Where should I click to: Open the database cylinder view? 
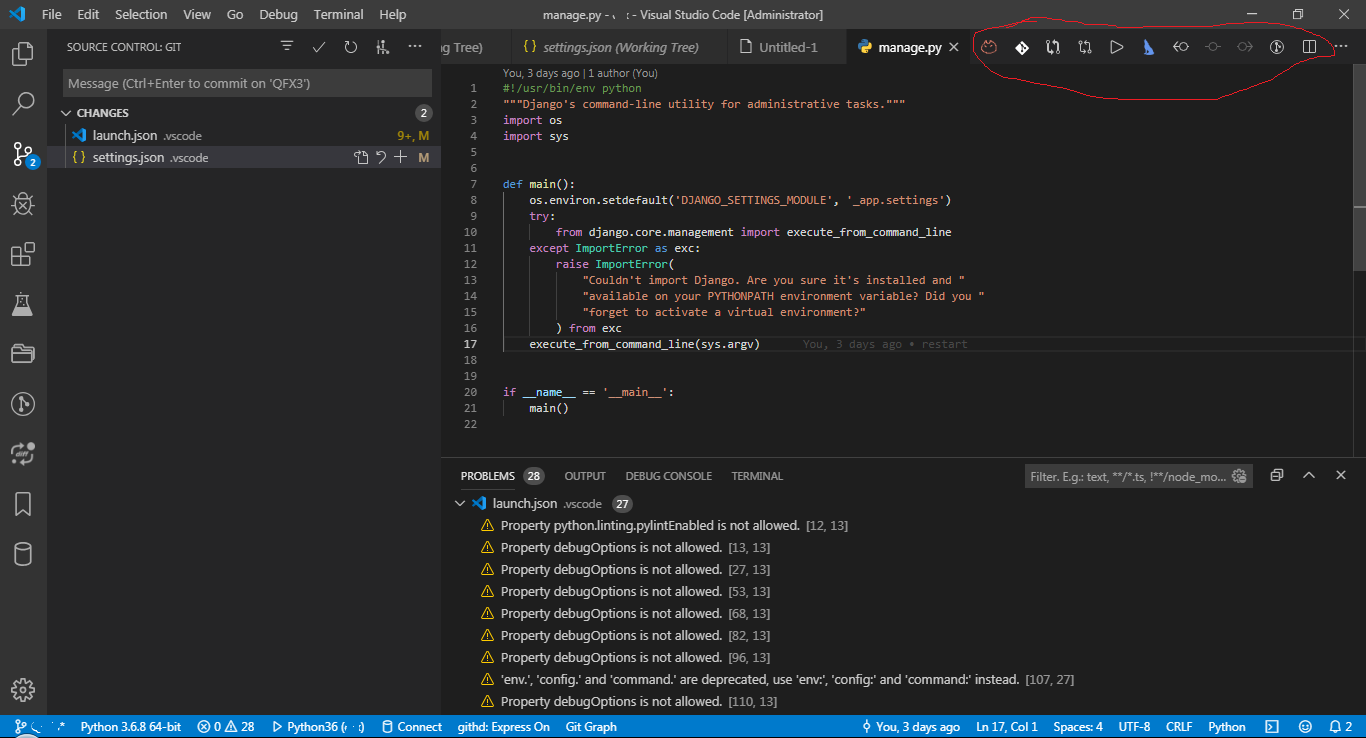pos(23,554)
